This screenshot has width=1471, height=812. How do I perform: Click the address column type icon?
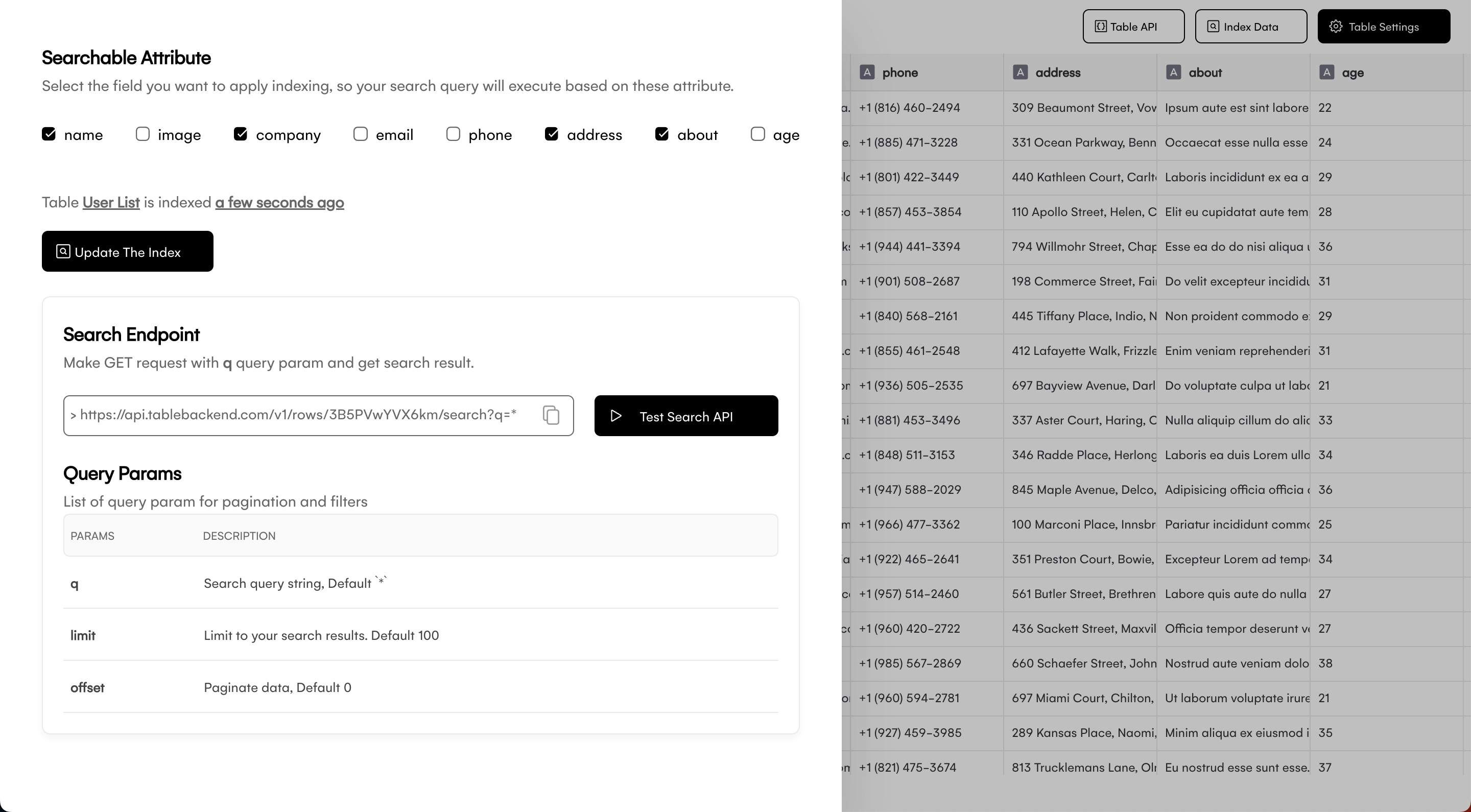1020,73
